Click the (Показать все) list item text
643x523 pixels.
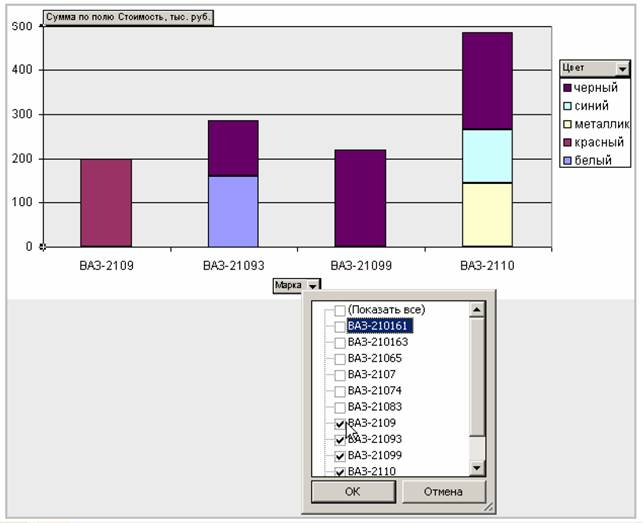[386, 310]
